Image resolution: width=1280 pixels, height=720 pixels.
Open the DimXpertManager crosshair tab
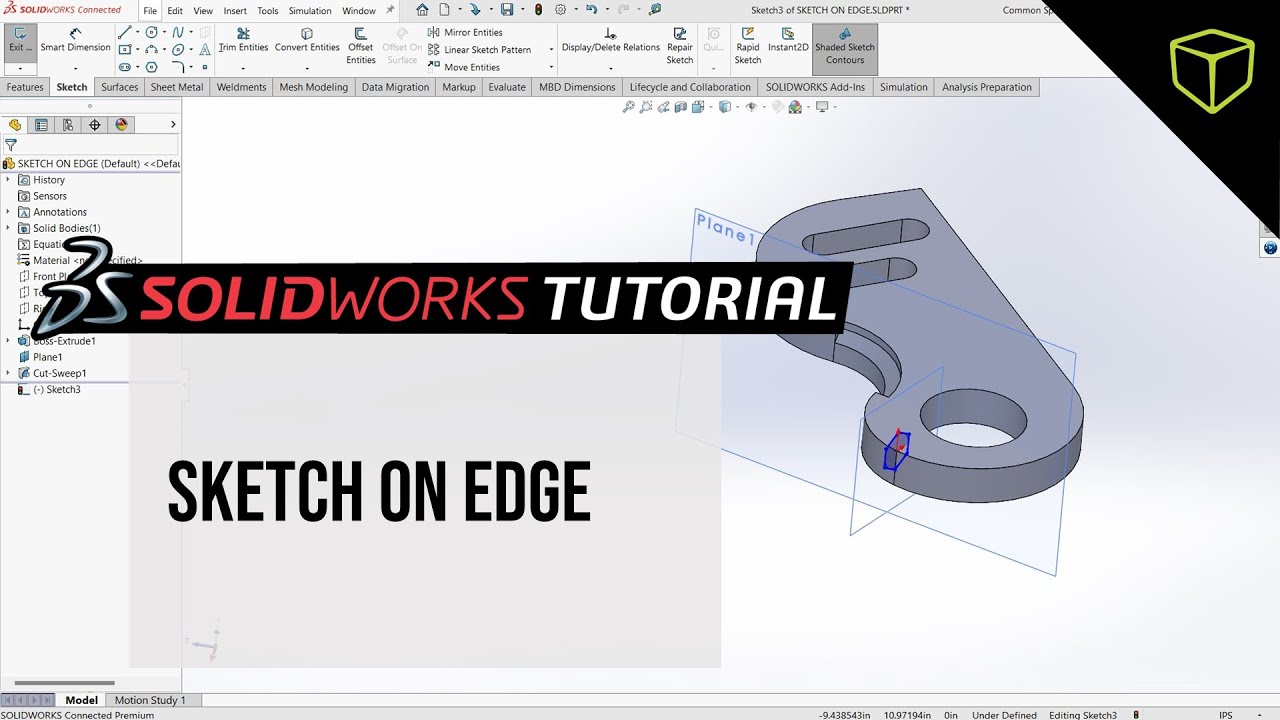point(95,125)
